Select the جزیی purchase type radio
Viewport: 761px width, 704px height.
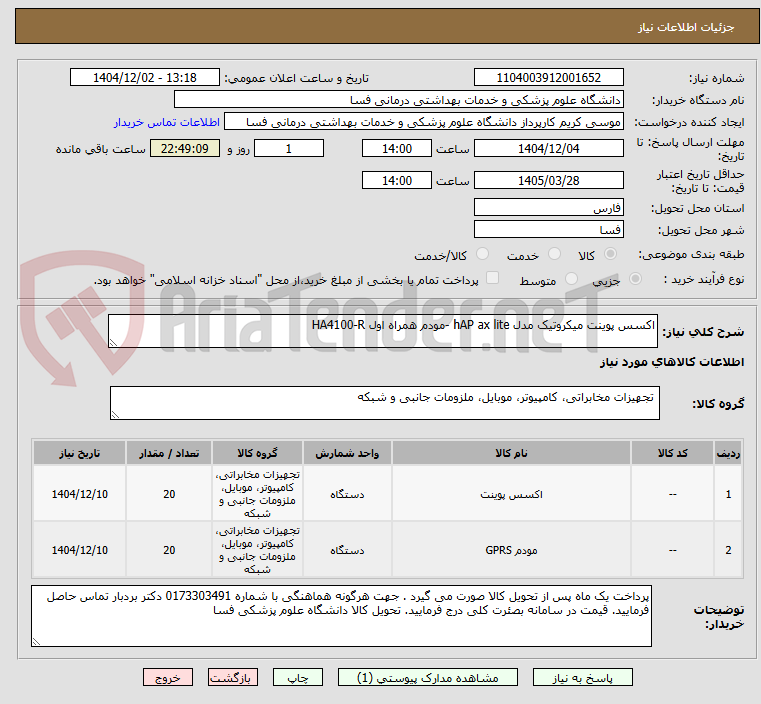coord(635,278)
